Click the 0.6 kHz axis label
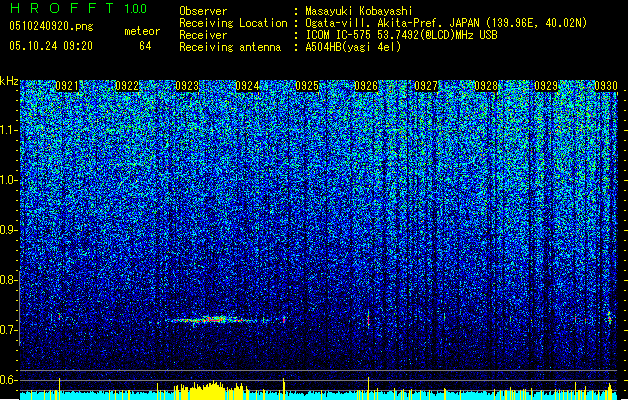This screenshot has height=400, width=629. (9, 380)
